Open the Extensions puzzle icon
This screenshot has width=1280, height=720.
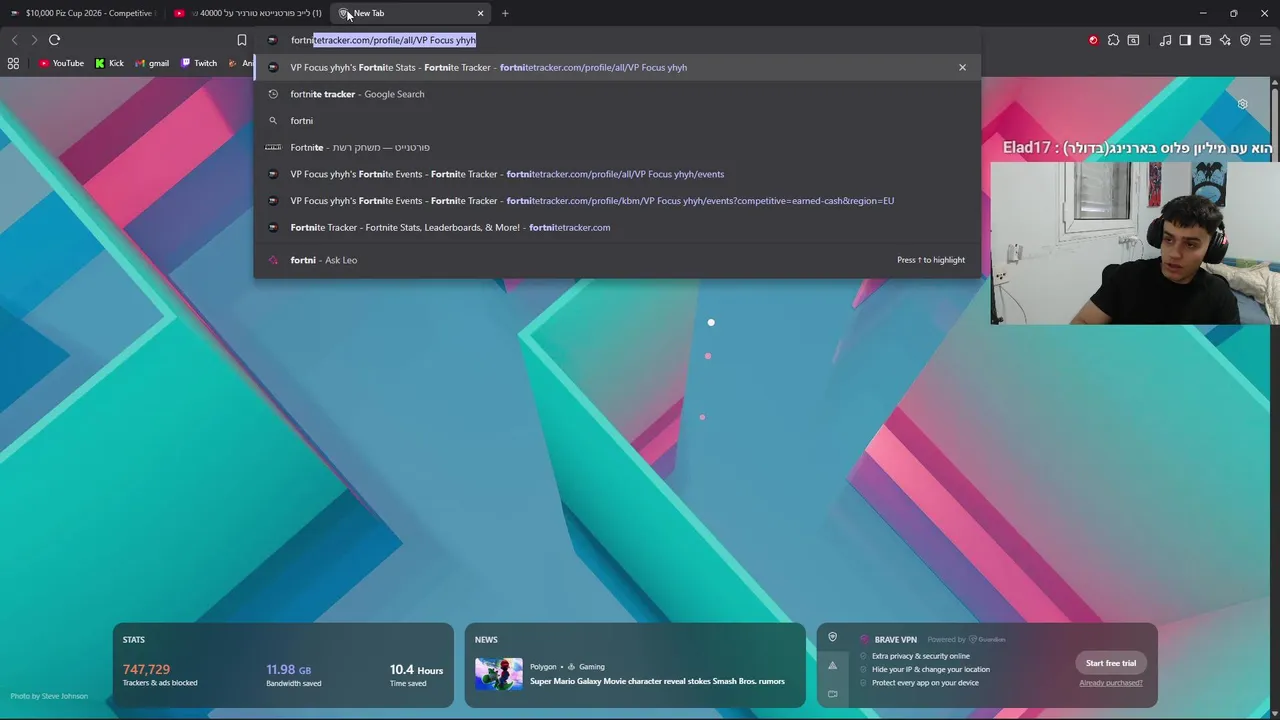point(1113,40)
